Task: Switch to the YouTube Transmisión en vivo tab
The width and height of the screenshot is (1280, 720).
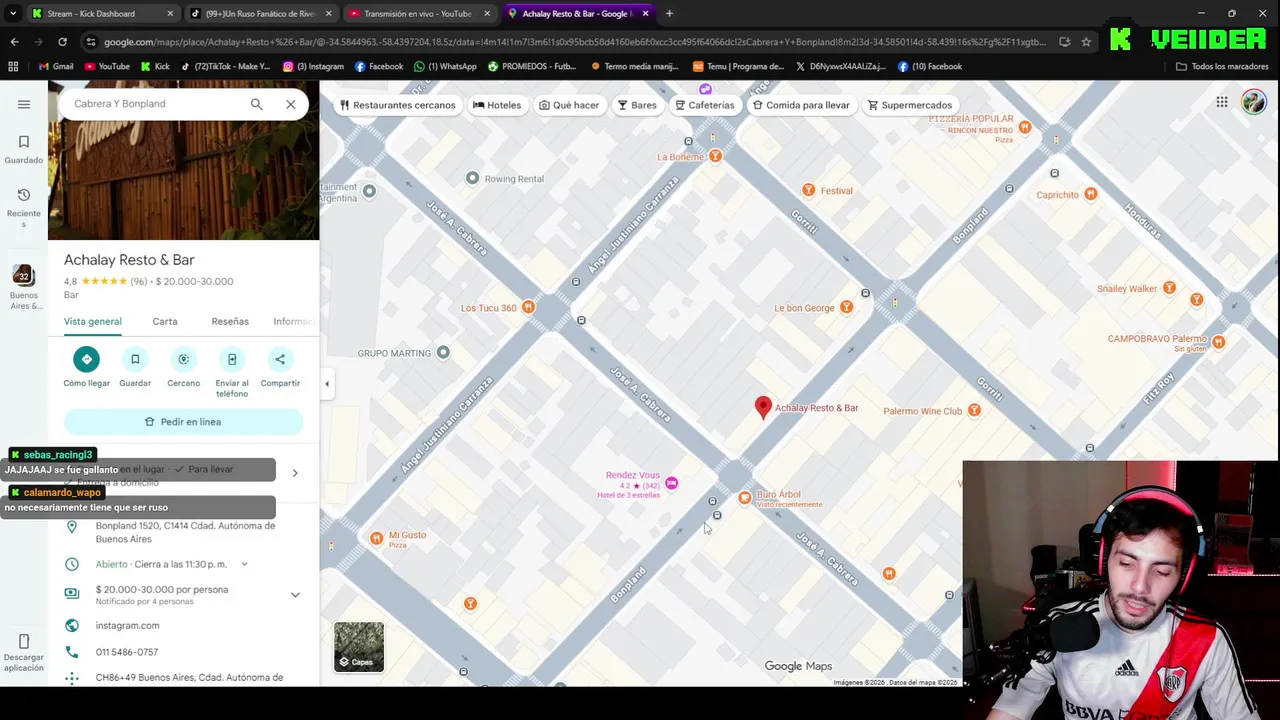Action: pyautogui.click(x=418, y=14)
